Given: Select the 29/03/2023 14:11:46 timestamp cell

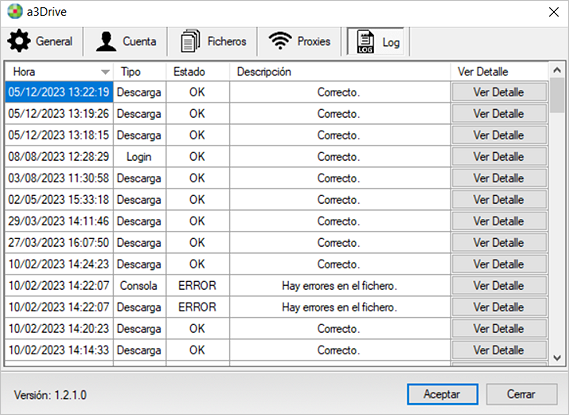Looking at the screenshot, I should [59, 221].
